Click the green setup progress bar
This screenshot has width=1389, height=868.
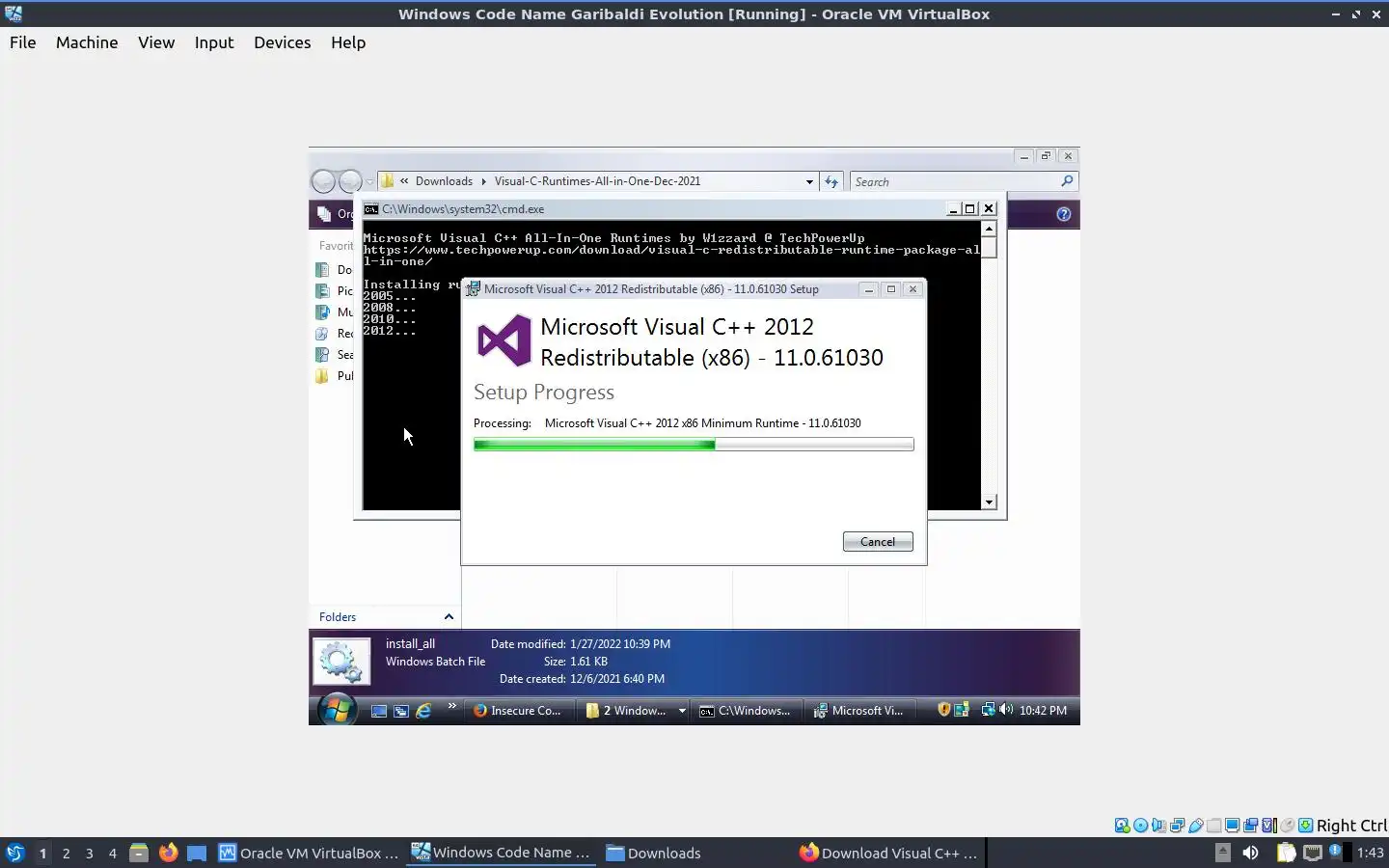click(x=694, y=445)
